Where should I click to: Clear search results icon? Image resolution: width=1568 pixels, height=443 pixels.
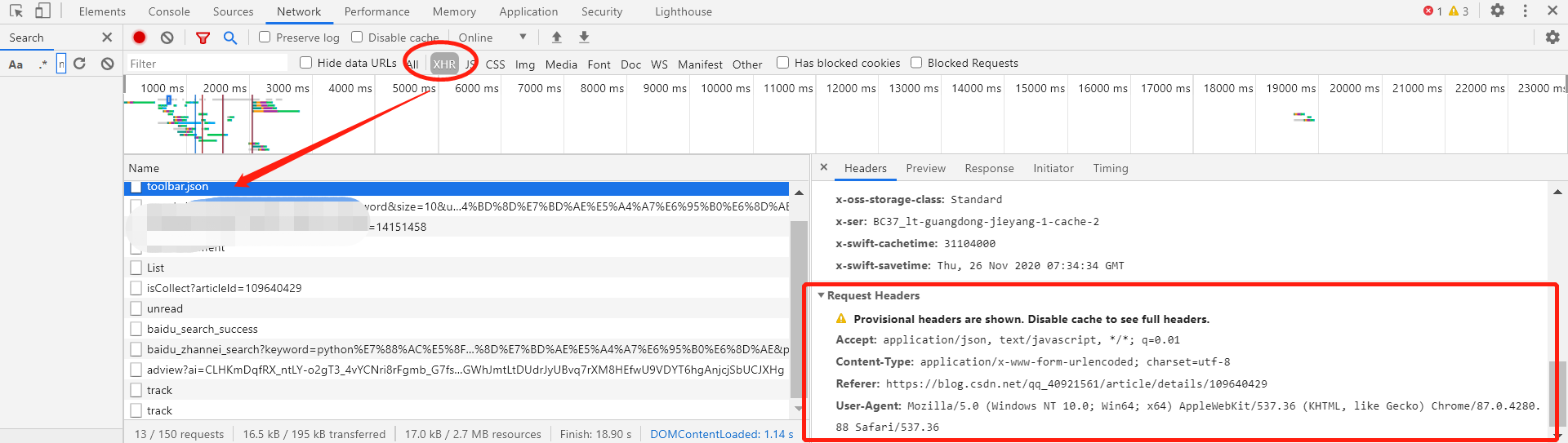click(107, 64)
